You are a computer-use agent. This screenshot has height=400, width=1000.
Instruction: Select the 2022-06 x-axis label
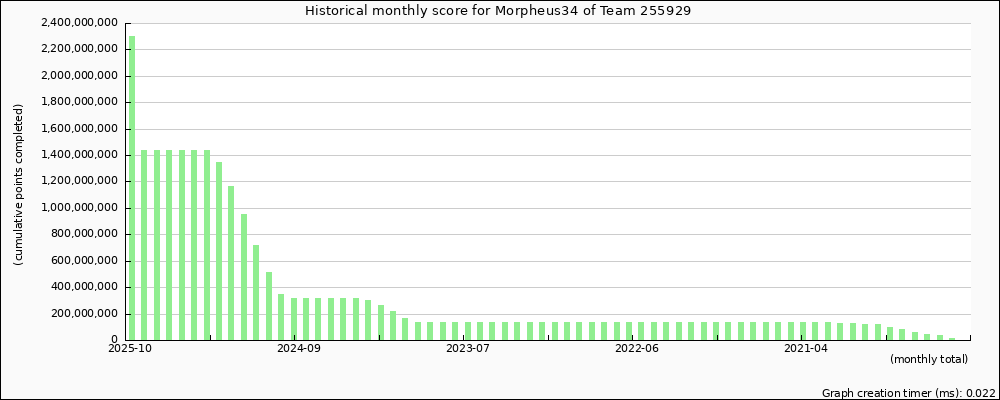coord(637,348)
